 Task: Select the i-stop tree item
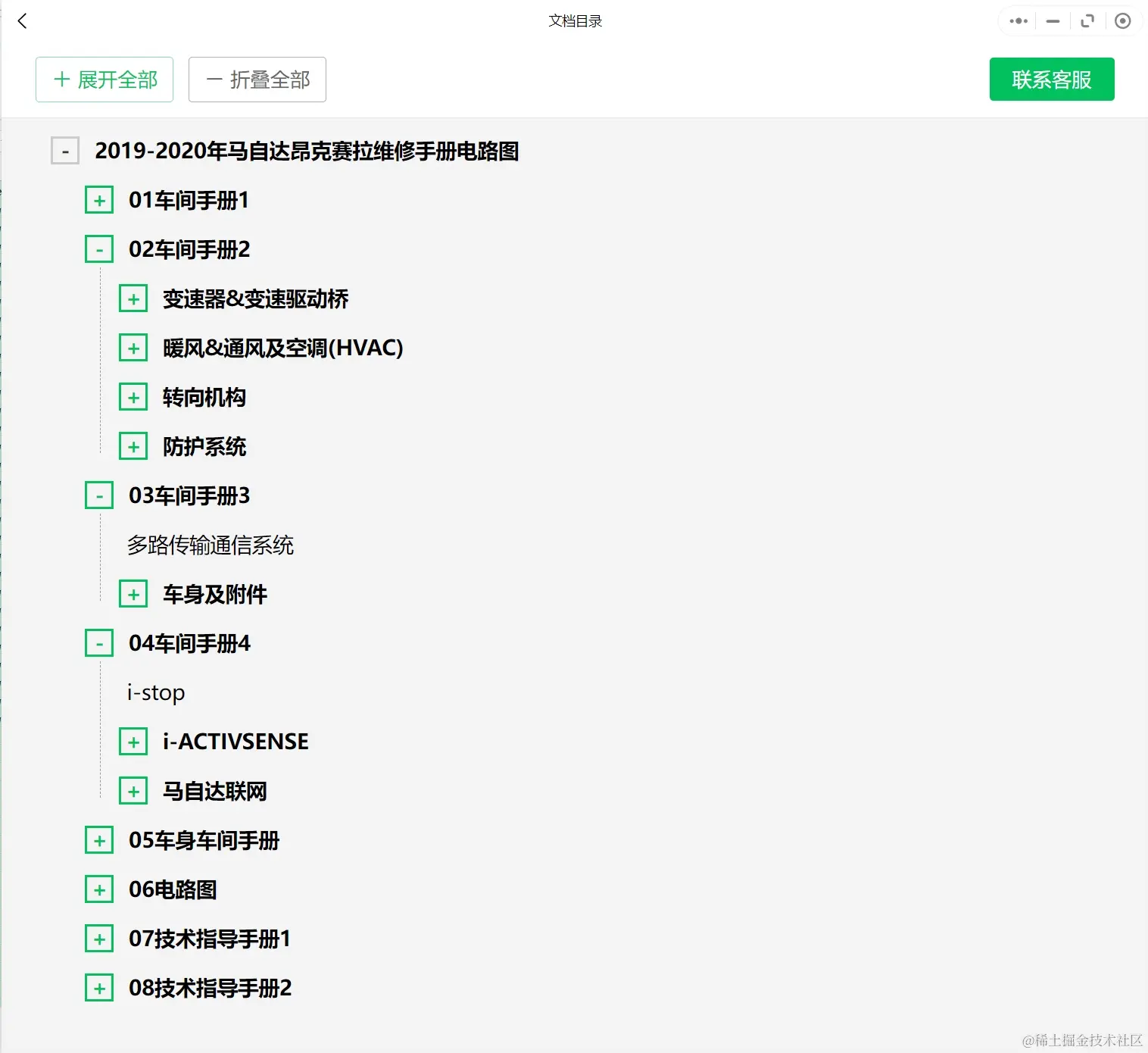coord(155,692)
